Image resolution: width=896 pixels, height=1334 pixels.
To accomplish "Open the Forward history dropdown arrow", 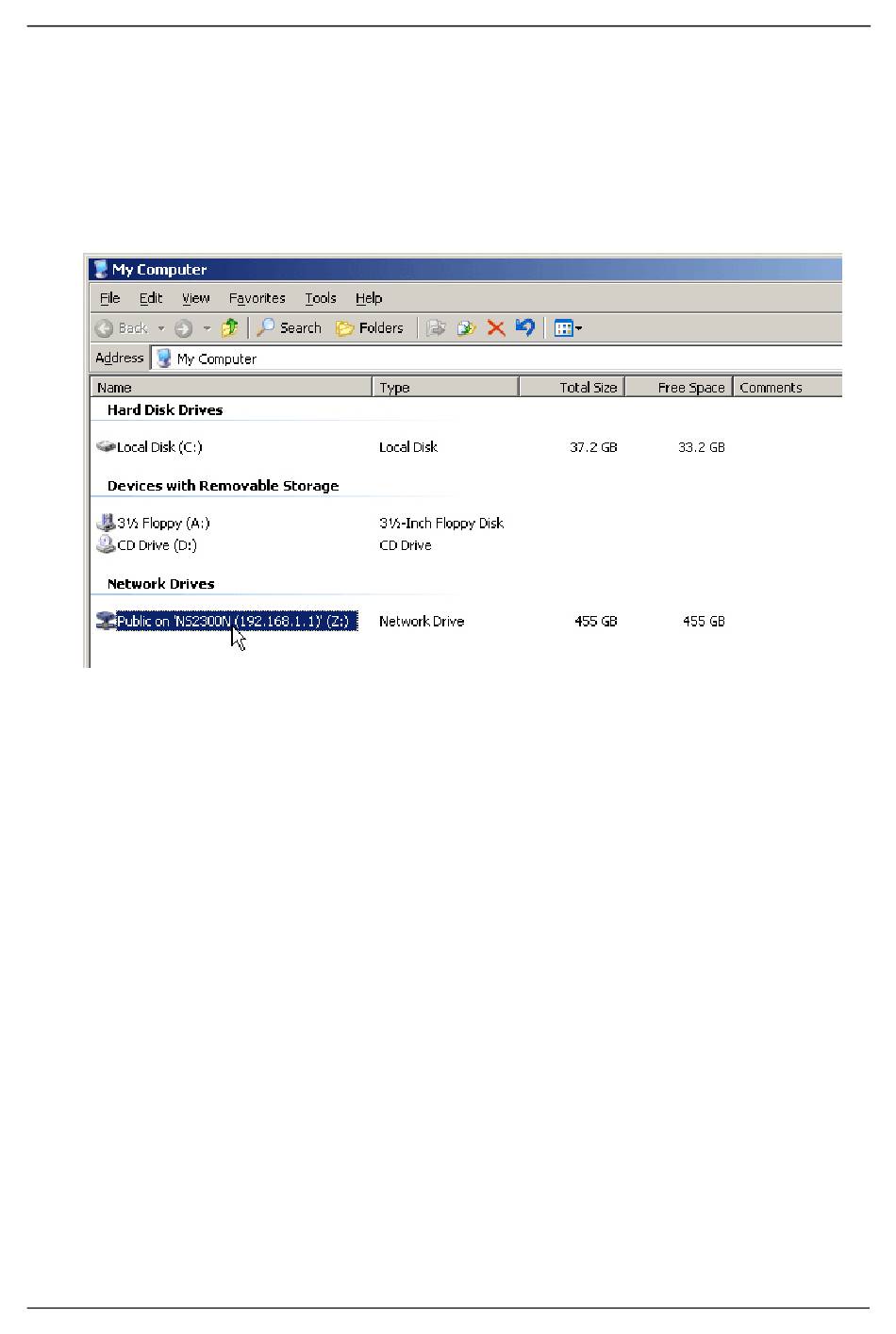I will (x=207, y=328).
